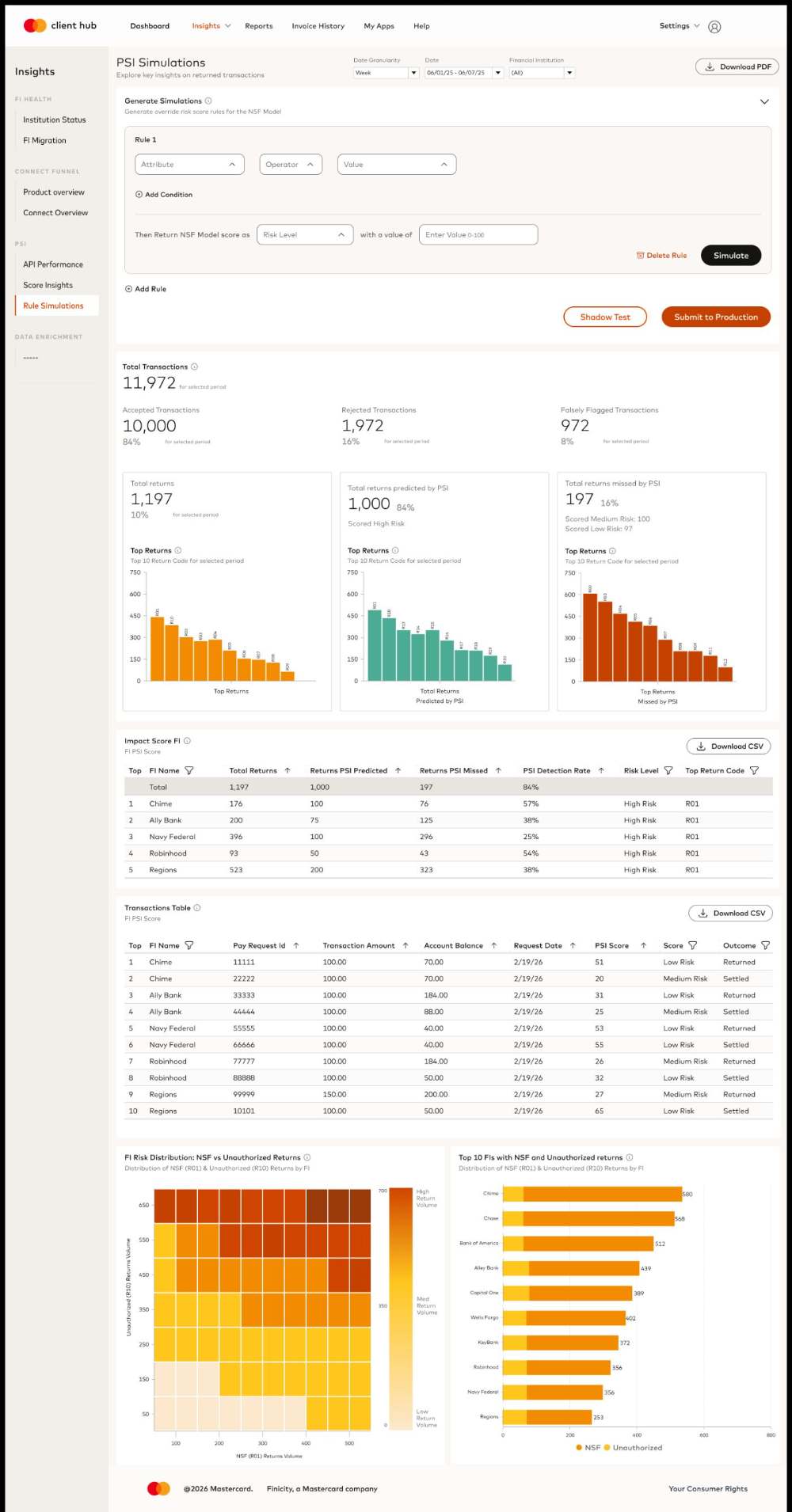This screenshot has width=792, height=1512.
Task: Sort by Transaction Amount
Action: coord(405,945)
